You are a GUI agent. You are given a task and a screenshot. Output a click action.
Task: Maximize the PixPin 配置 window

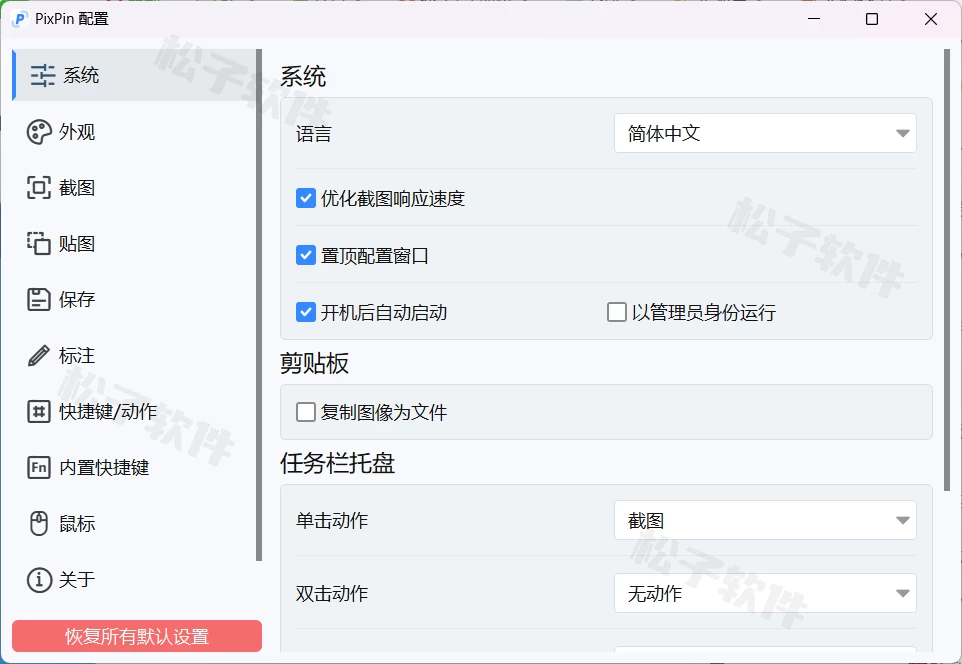(x=872, y=19)
